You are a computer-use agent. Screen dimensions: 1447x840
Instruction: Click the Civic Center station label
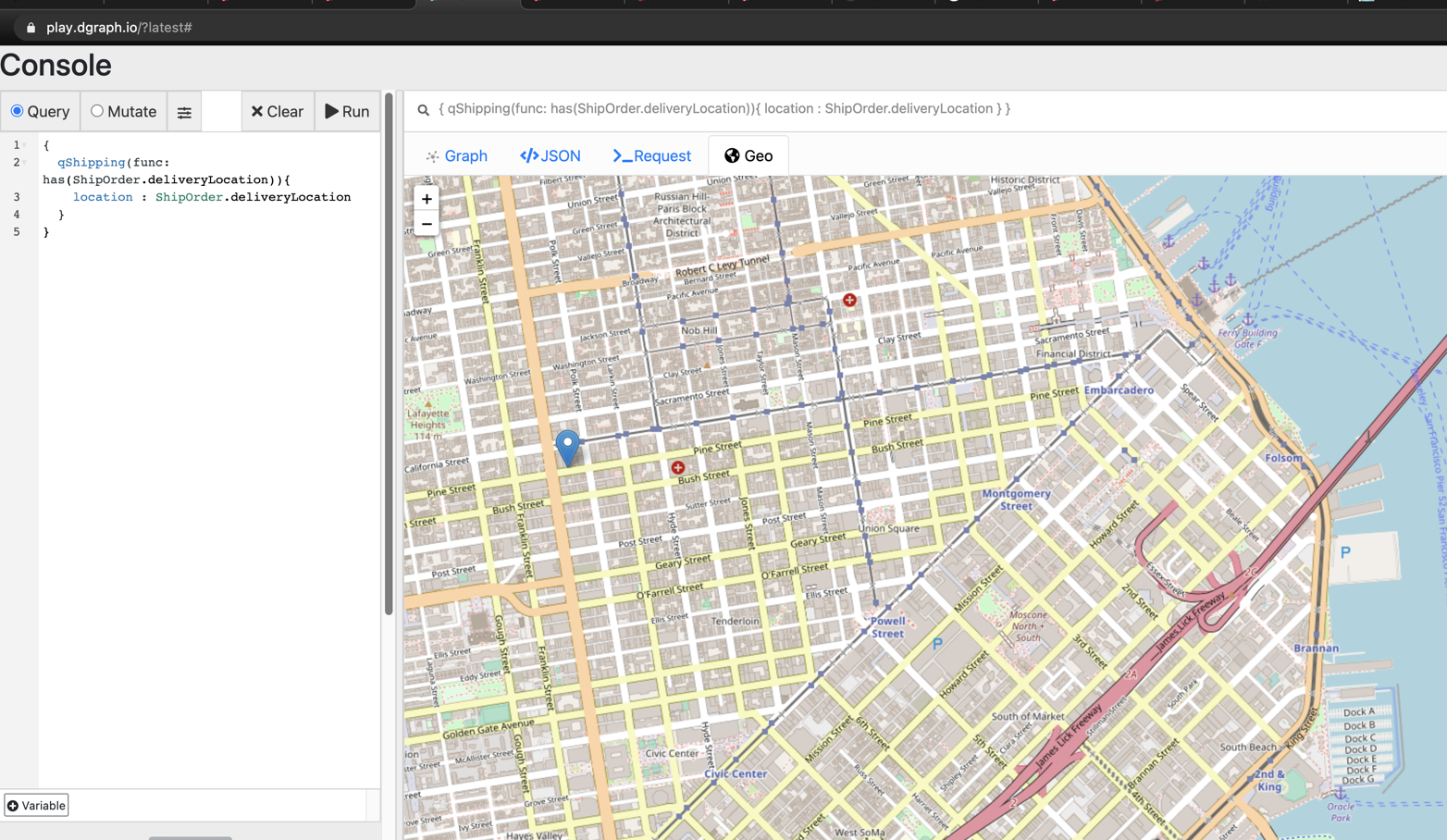coord(736,774)
